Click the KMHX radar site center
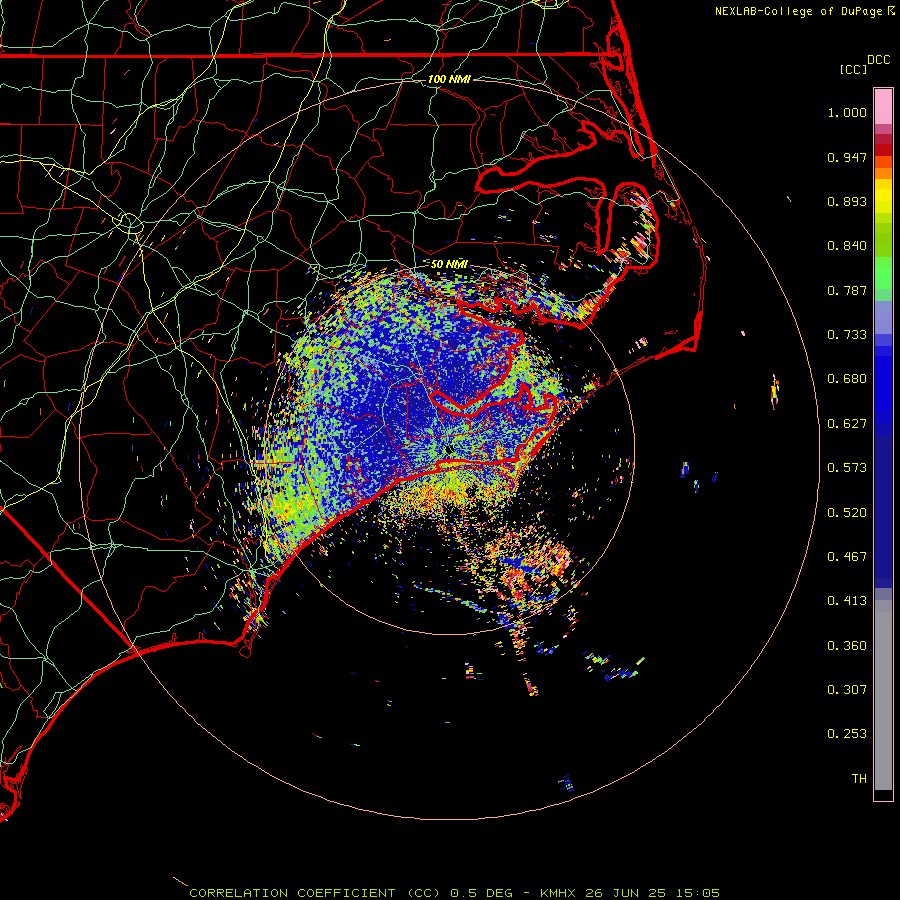 (449, 450)
